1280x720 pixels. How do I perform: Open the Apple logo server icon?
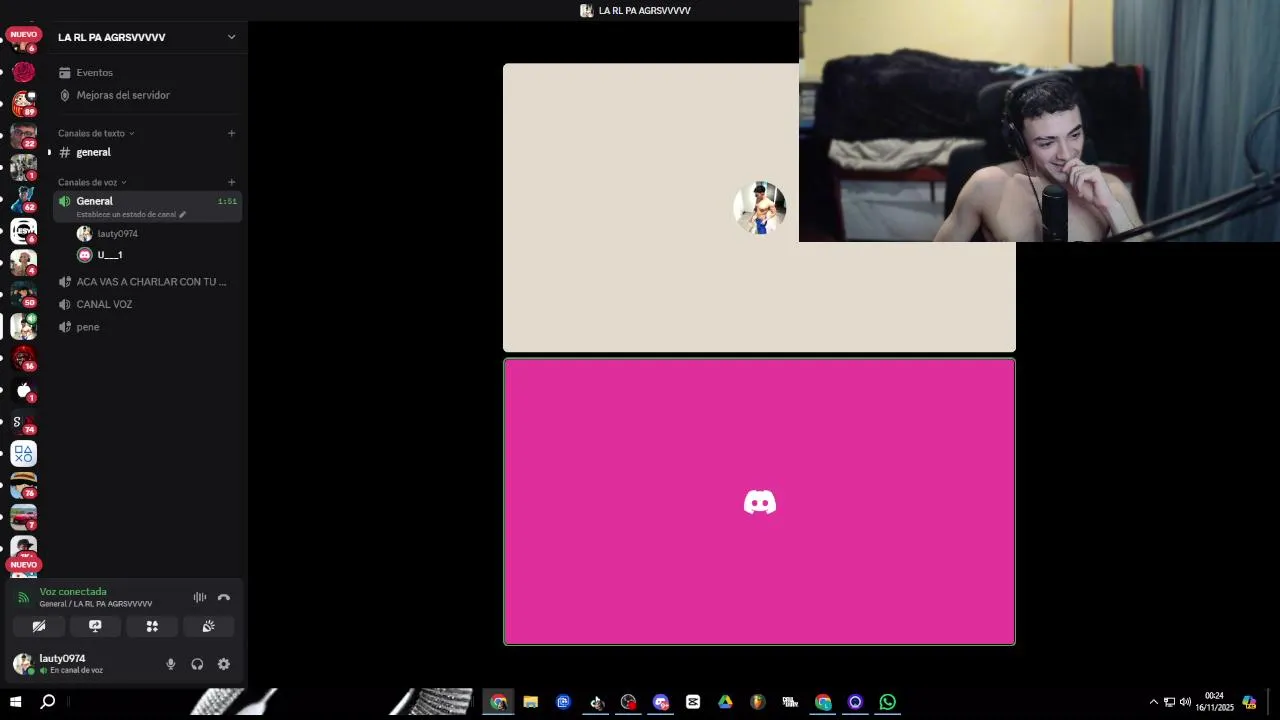(24, 390)
